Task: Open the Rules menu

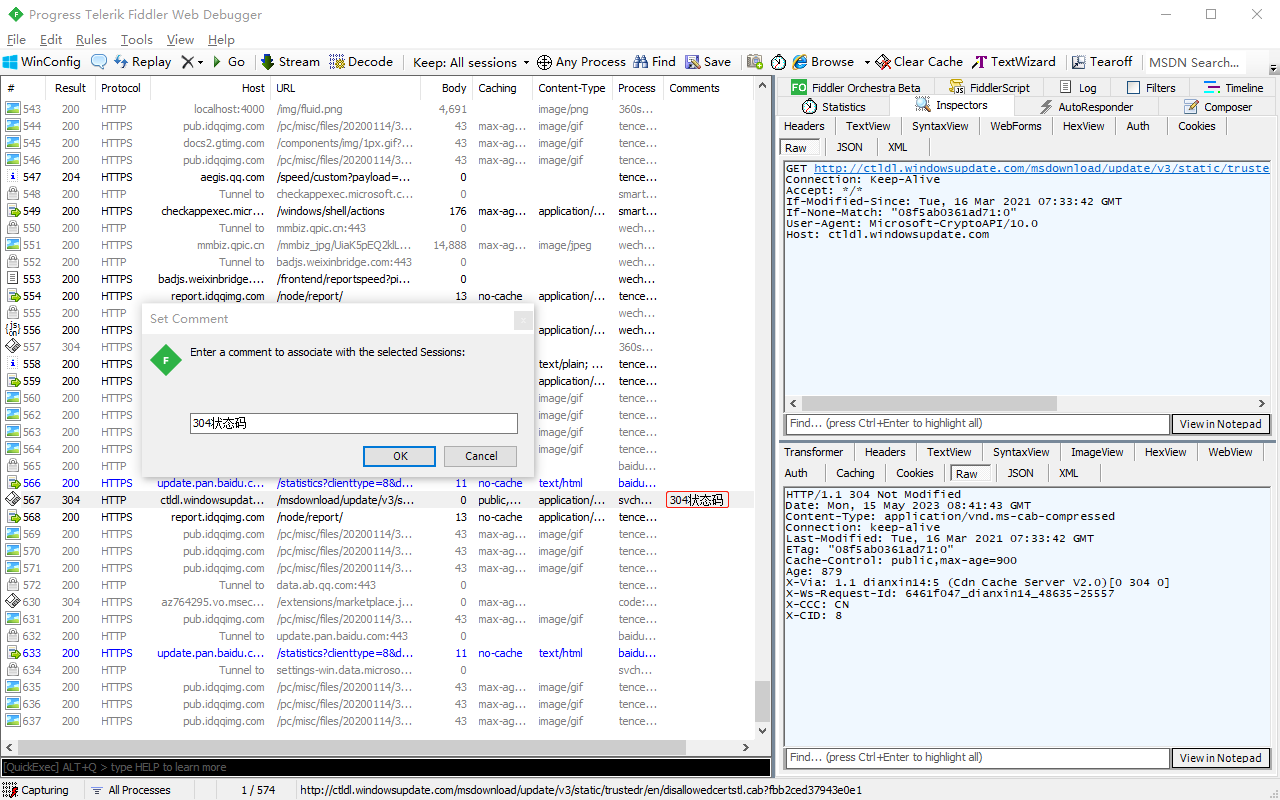Action: click(x=91, y=40)
